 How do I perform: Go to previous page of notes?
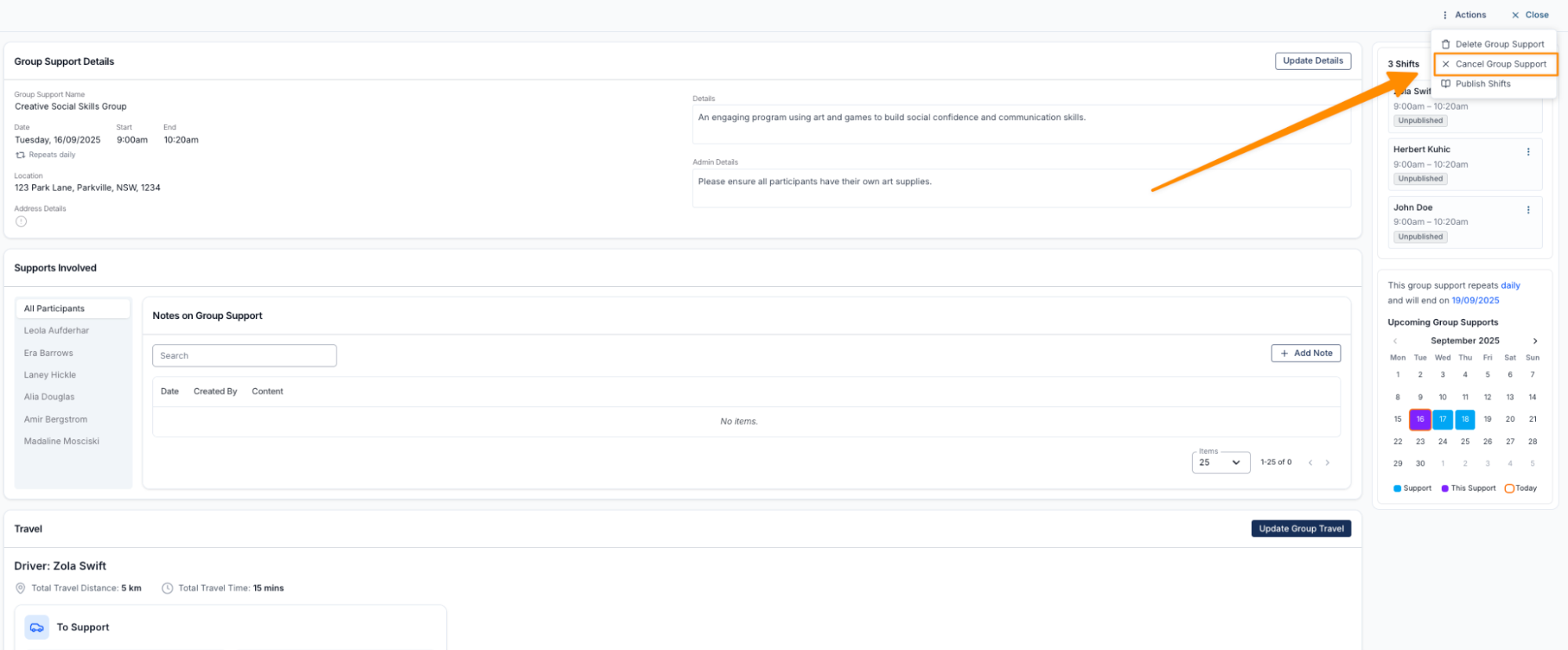1310,463
